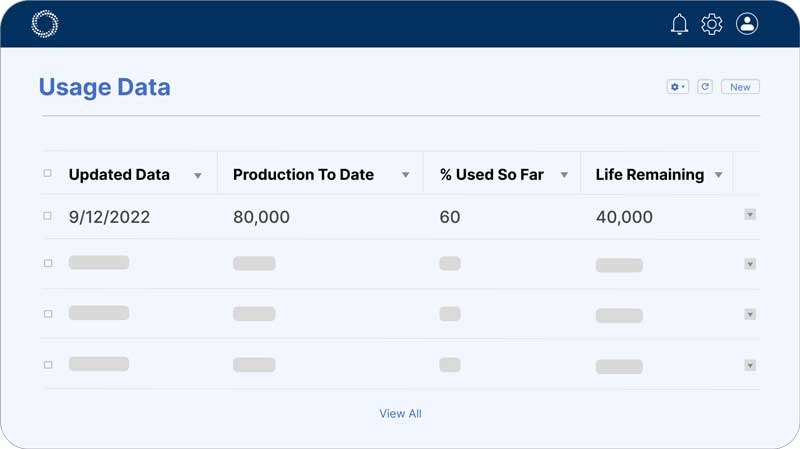This screenshot has width=800, height=449.
Task: Open row actions menu for second row
Action: pyautogui.click(x=750, y=264)
